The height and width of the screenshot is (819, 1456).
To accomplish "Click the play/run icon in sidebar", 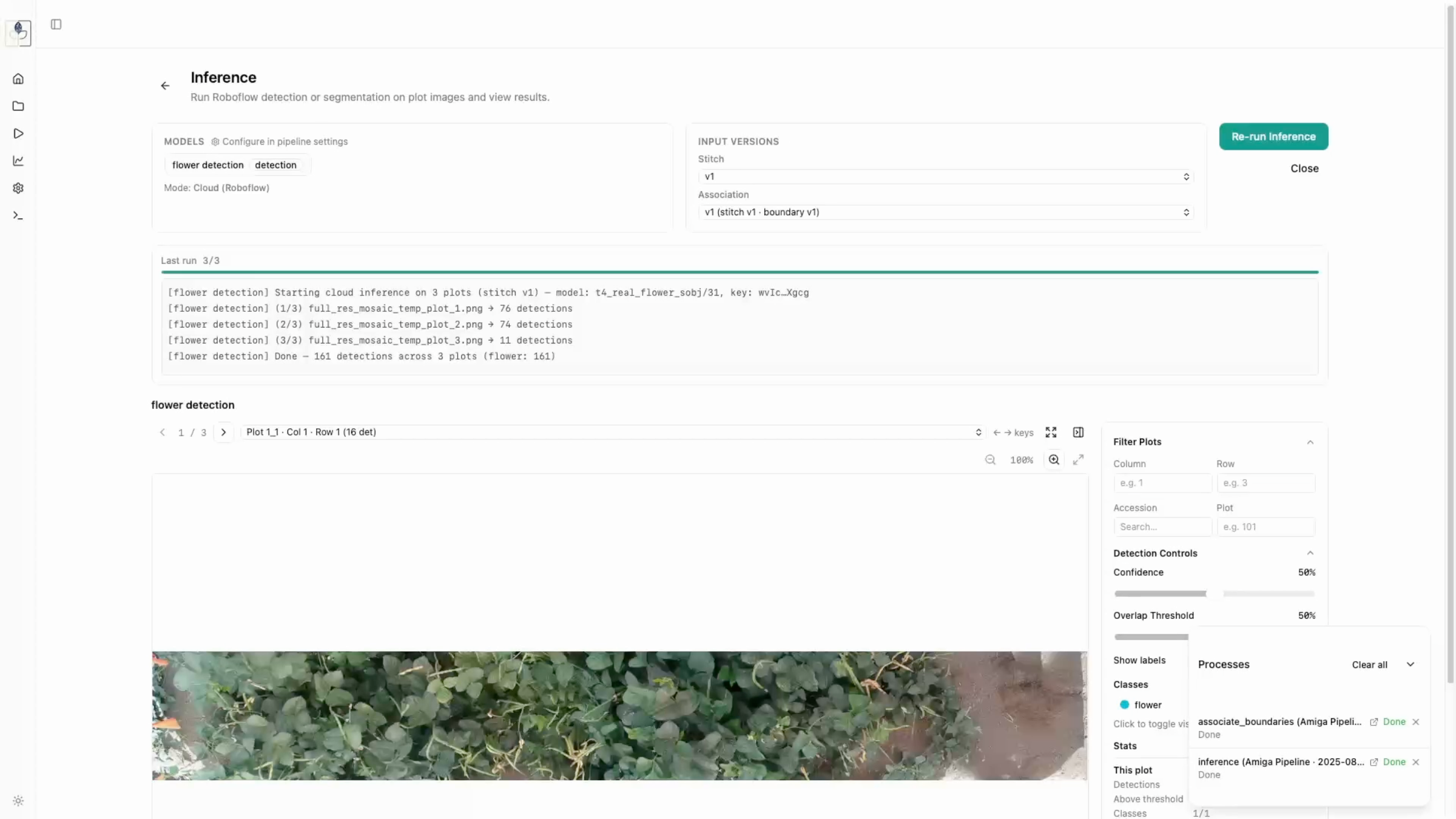I will (18, 133).
